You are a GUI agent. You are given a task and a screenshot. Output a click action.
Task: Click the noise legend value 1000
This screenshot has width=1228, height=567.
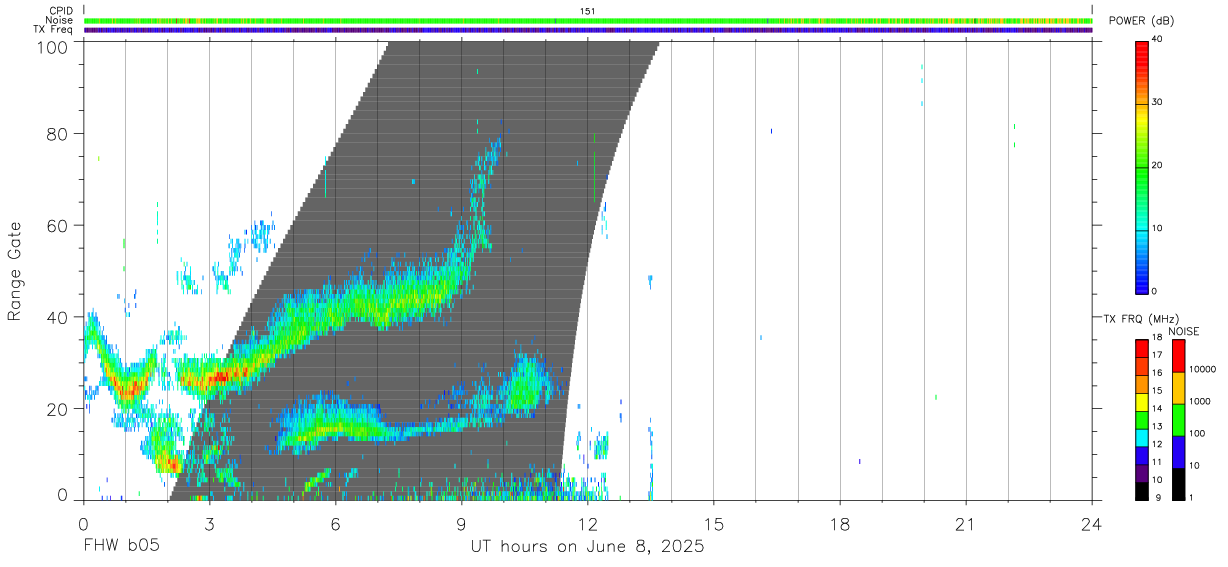click(x=1199, y=401)
